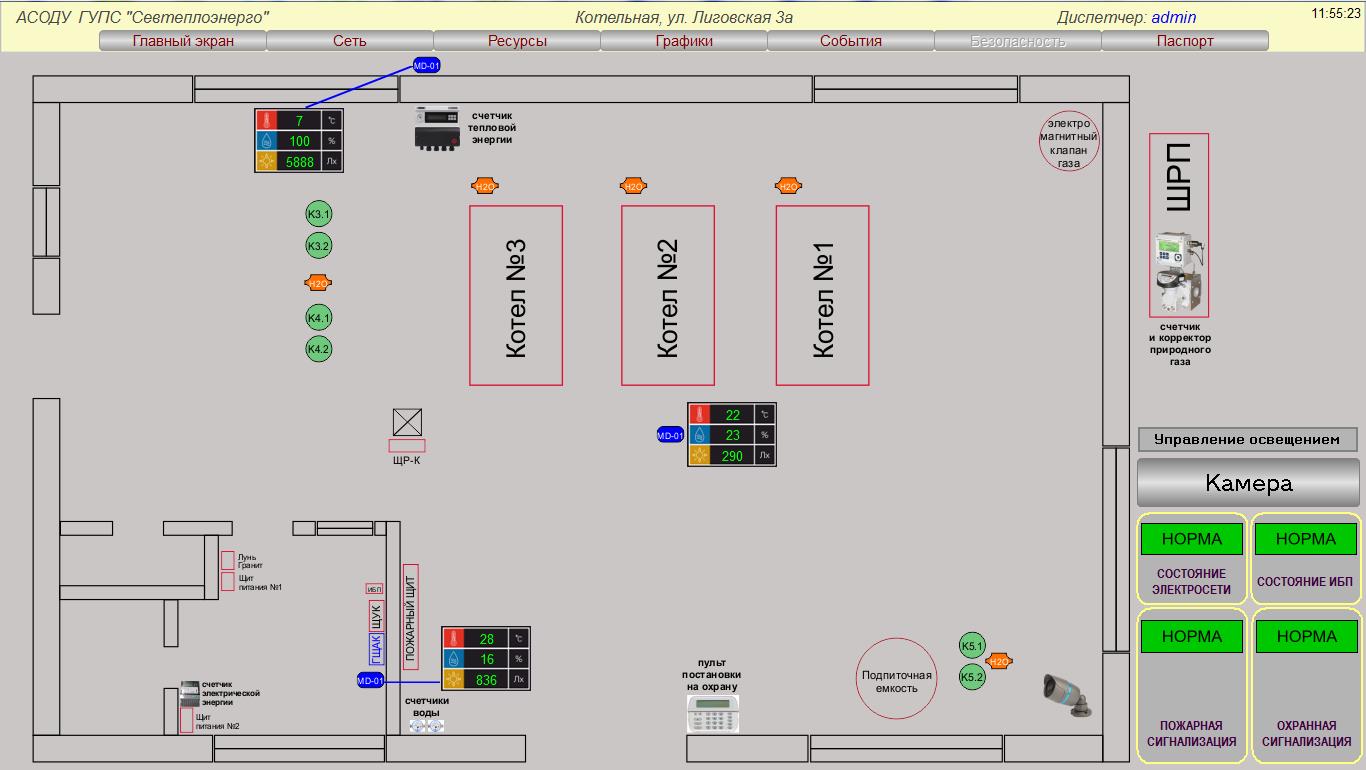Viewport: 1366px width, 770px height.
Task: Click the crossed-box symbol above ЩР-К
Action: [x=407, y=422]
